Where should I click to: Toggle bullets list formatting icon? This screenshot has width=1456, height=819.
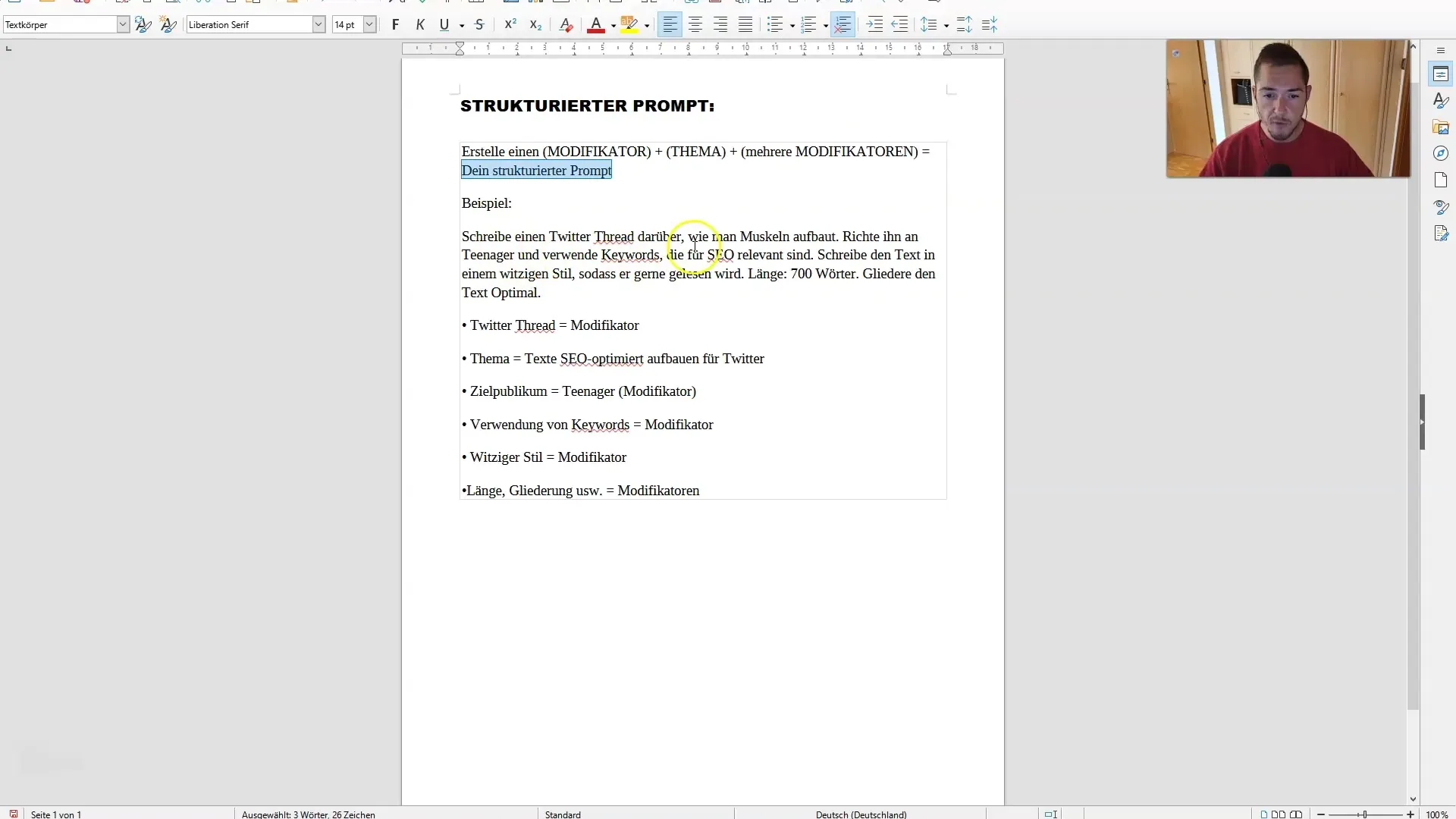pyautogui.click(x=774, y=24)
